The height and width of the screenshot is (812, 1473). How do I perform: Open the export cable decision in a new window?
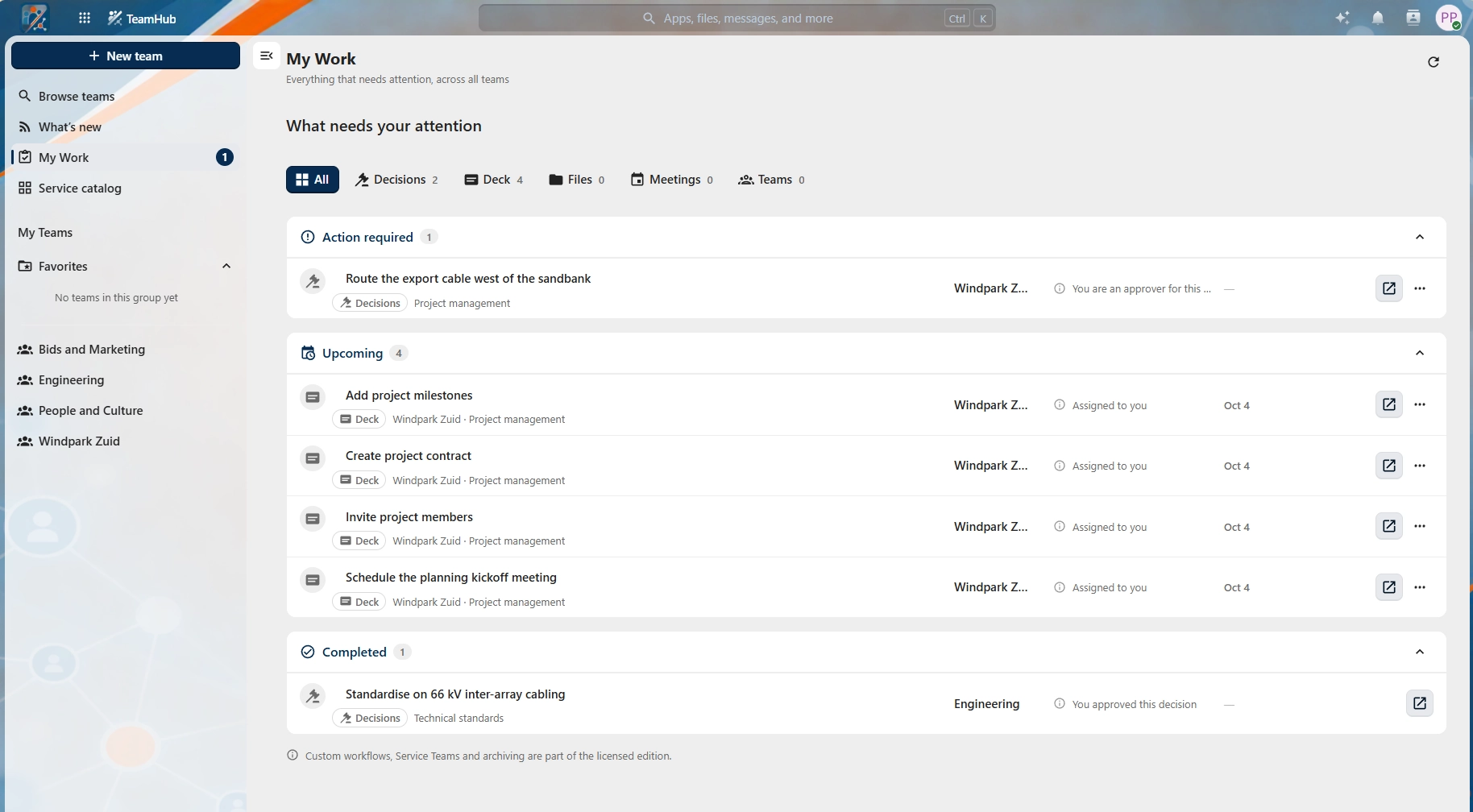click(x=1389, y=288)
